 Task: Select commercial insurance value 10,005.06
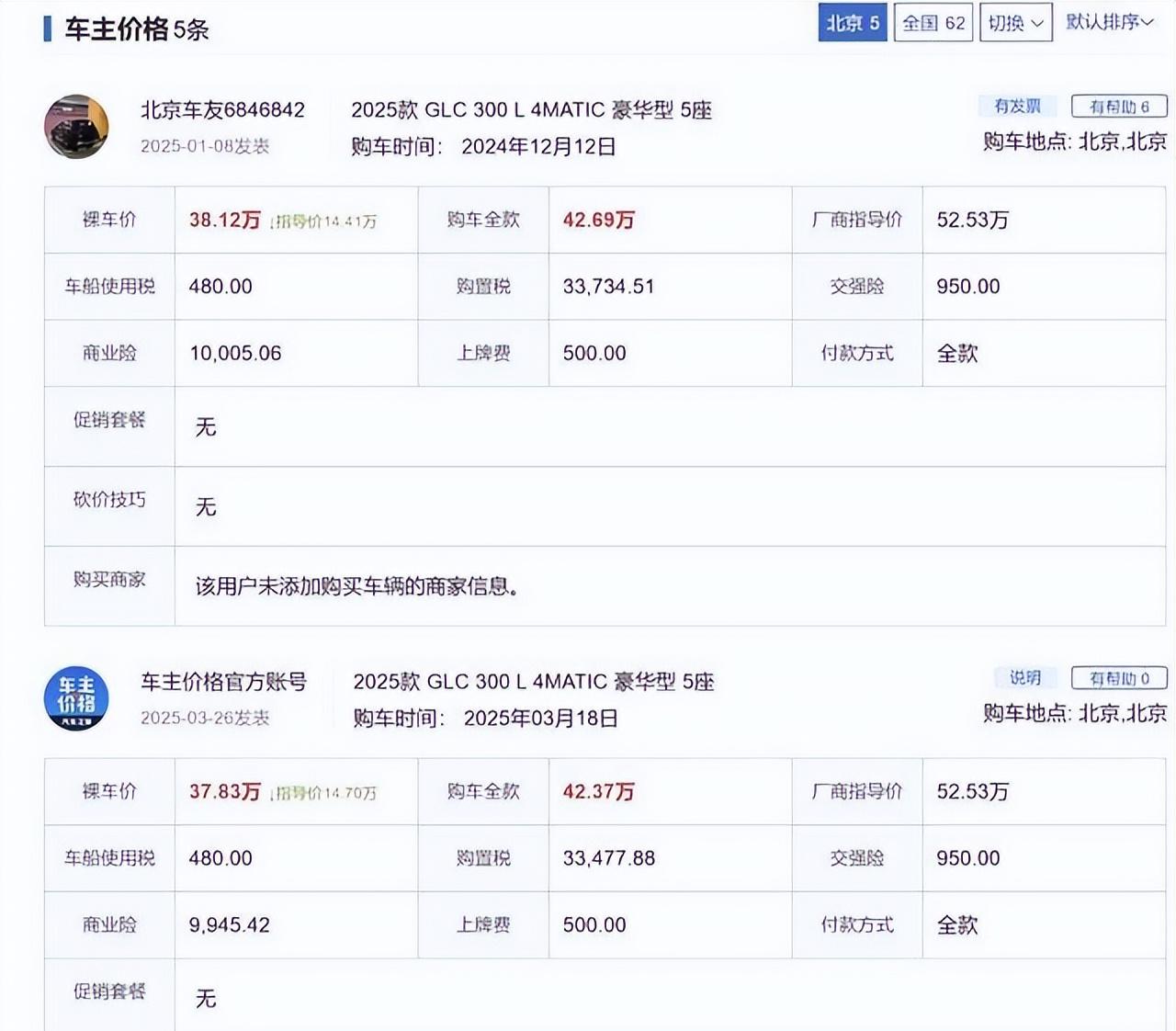(235, 354)
